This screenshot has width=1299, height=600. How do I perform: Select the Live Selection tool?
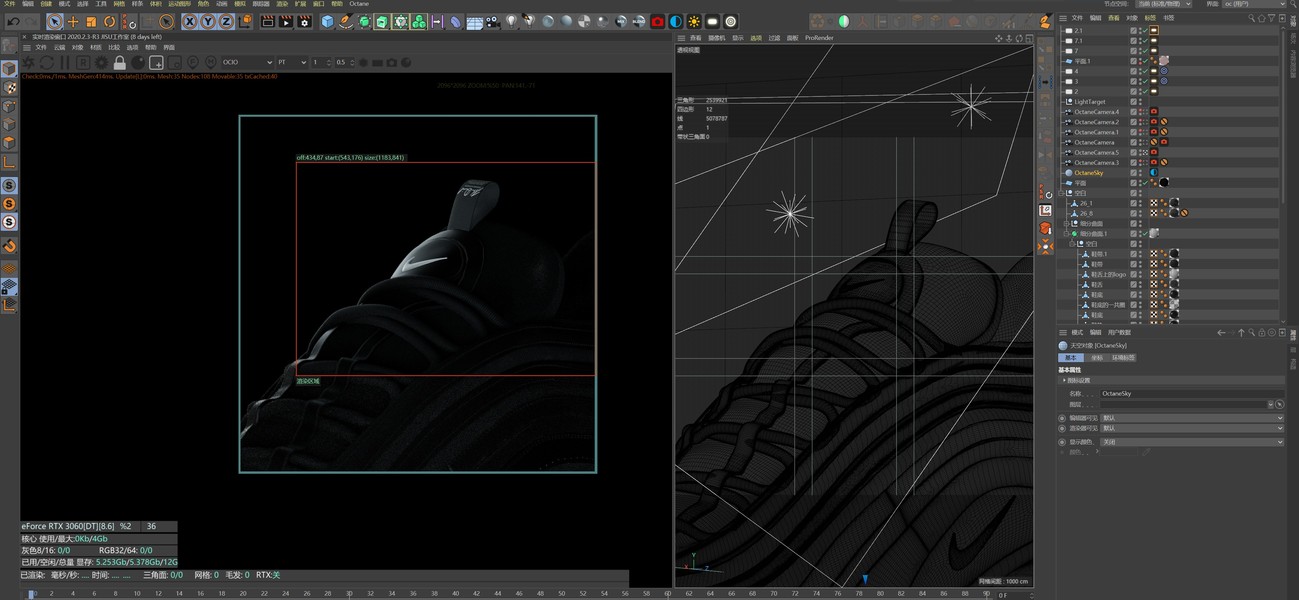55,21
